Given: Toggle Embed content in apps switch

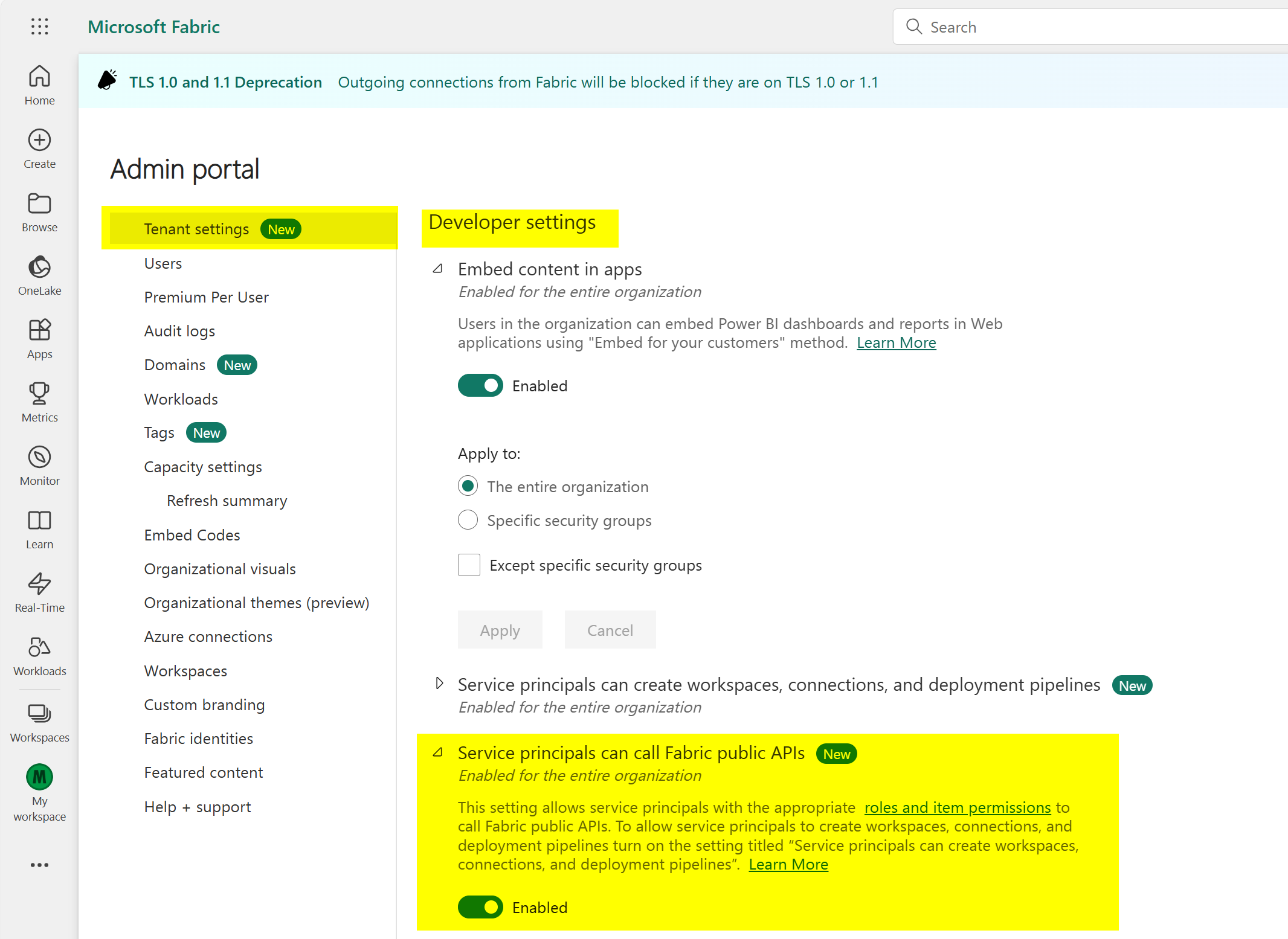Looking at the screenshot, I should pyautogui.click(x=480, y=385).
